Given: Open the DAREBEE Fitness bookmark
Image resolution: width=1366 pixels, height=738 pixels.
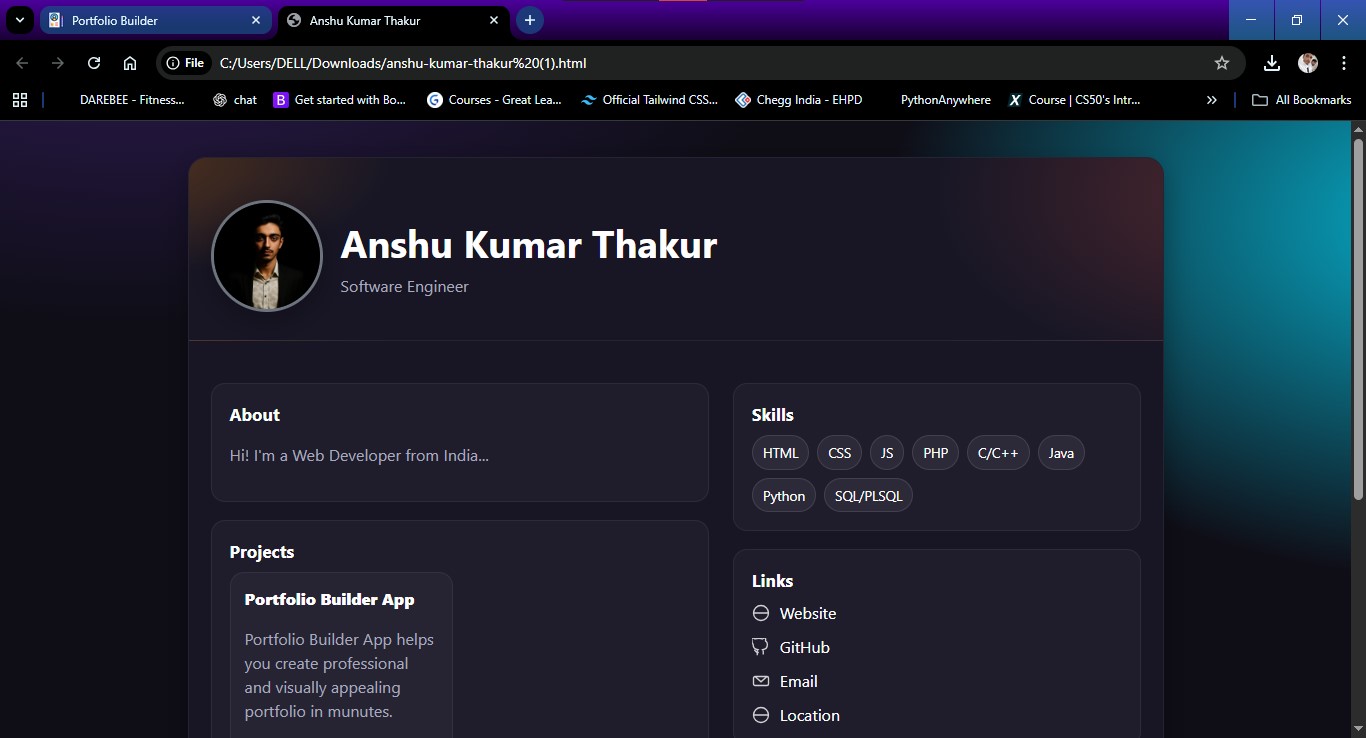Looking at the screenshot, I should pyautogui.click(x=132, y=100).
